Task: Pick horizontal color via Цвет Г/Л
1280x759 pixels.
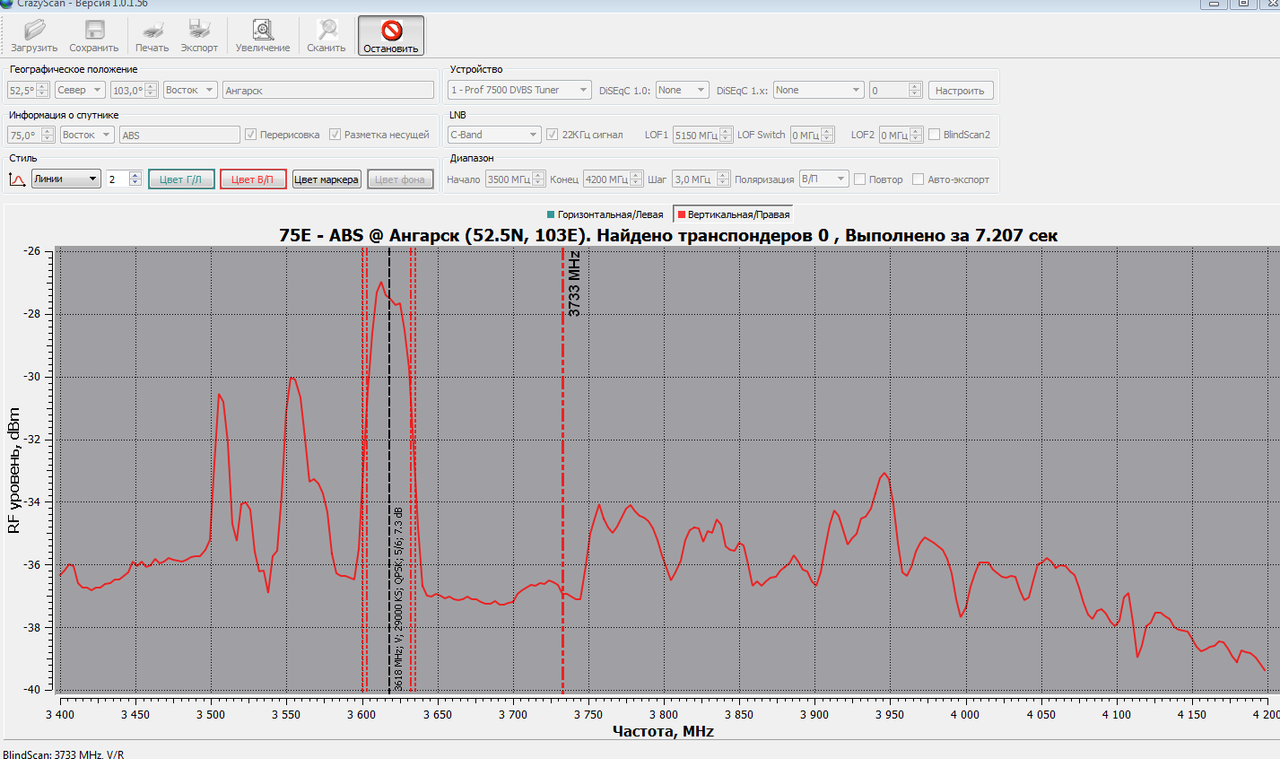Action: point(181,179)
